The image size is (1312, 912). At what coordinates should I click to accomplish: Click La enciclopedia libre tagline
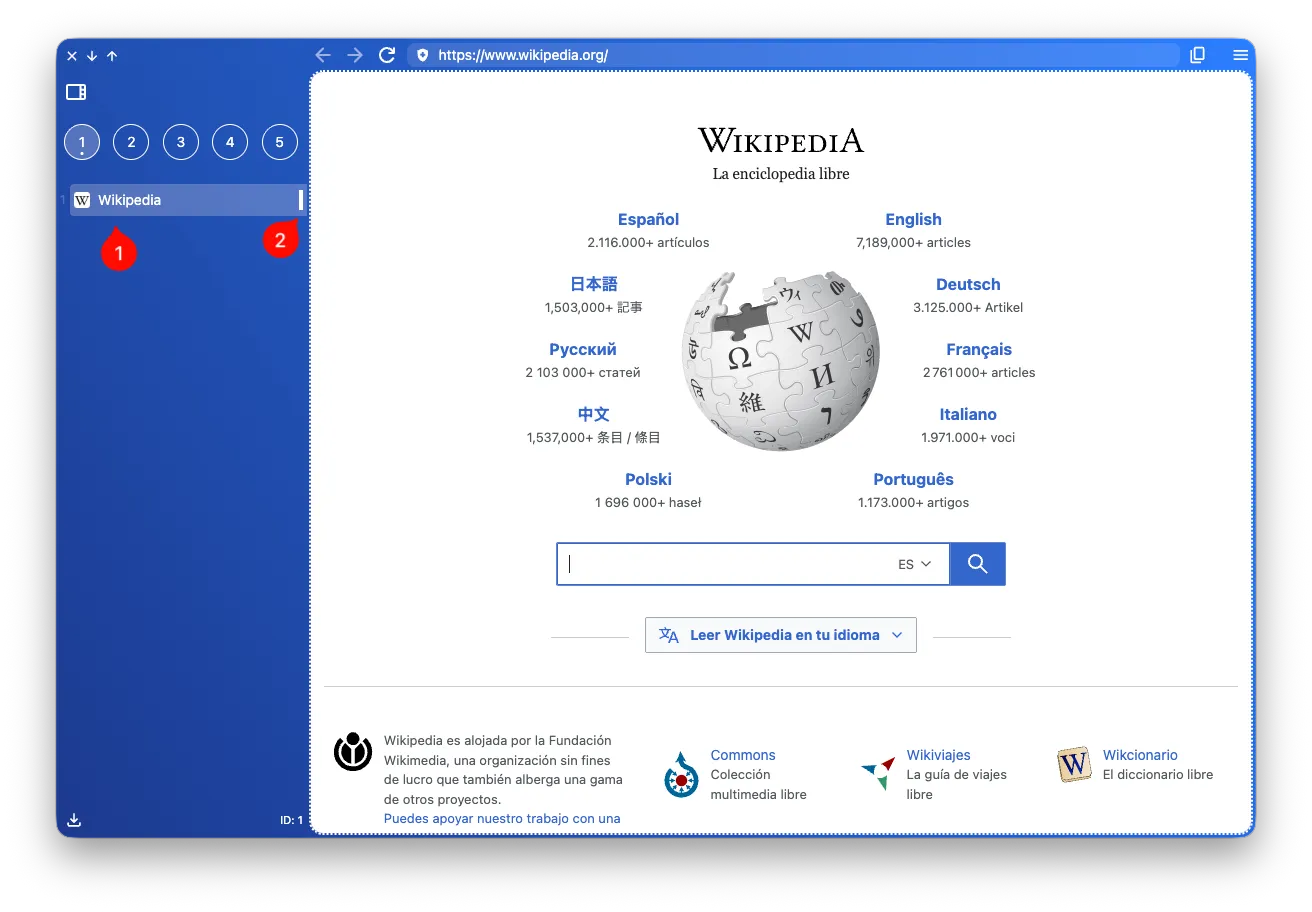pos(781,174)
